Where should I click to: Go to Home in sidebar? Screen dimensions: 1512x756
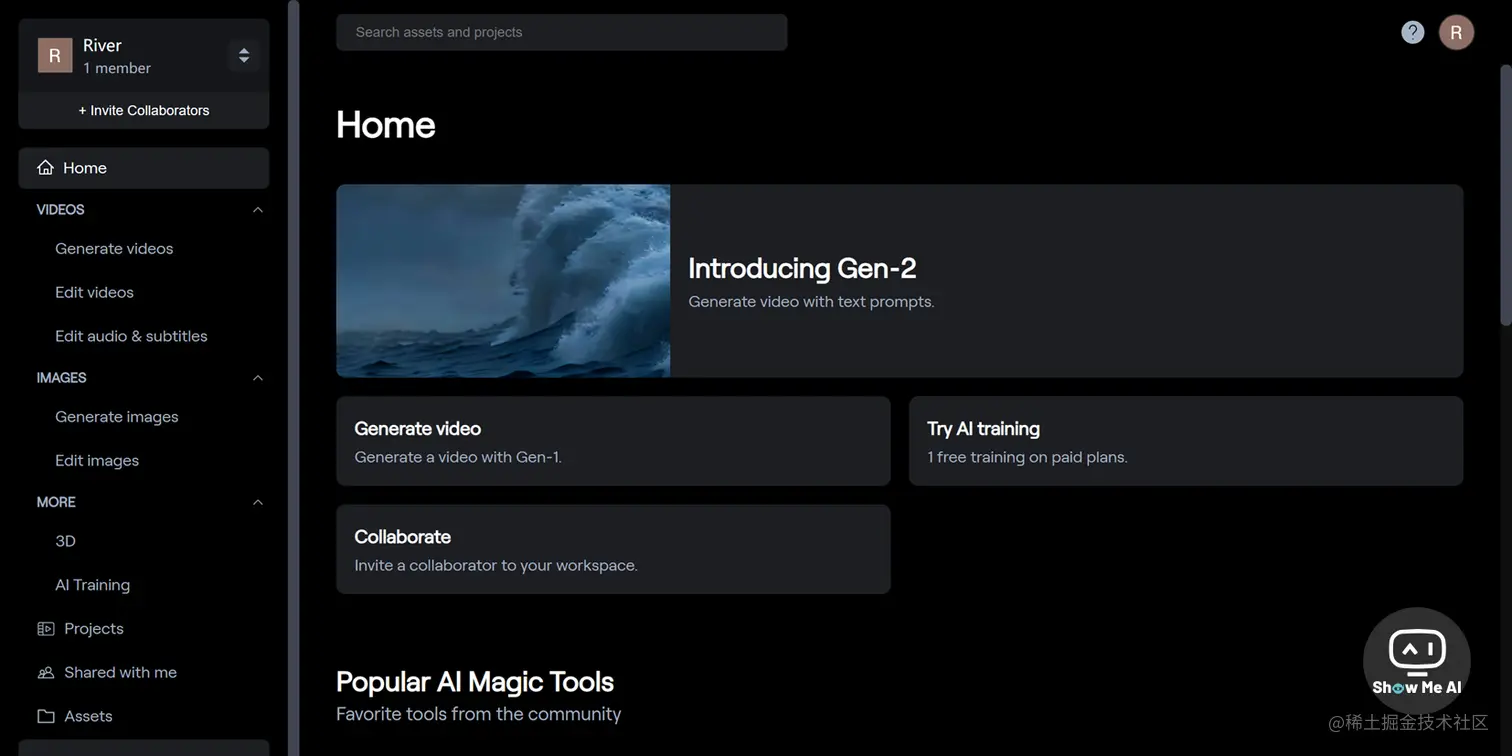click(x=144, y=168)
